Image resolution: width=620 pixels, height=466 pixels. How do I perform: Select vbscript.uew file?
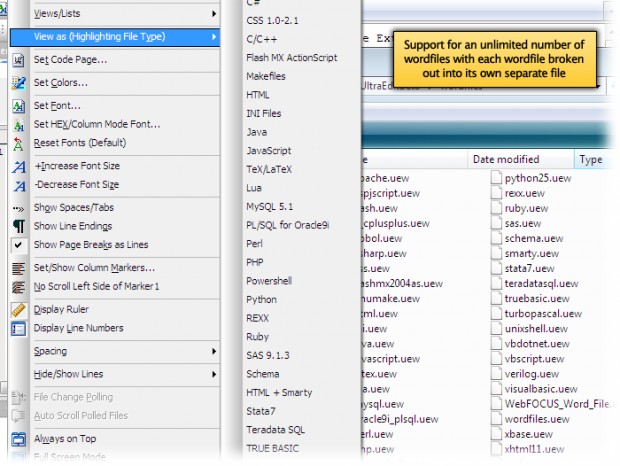click(535, 359)
